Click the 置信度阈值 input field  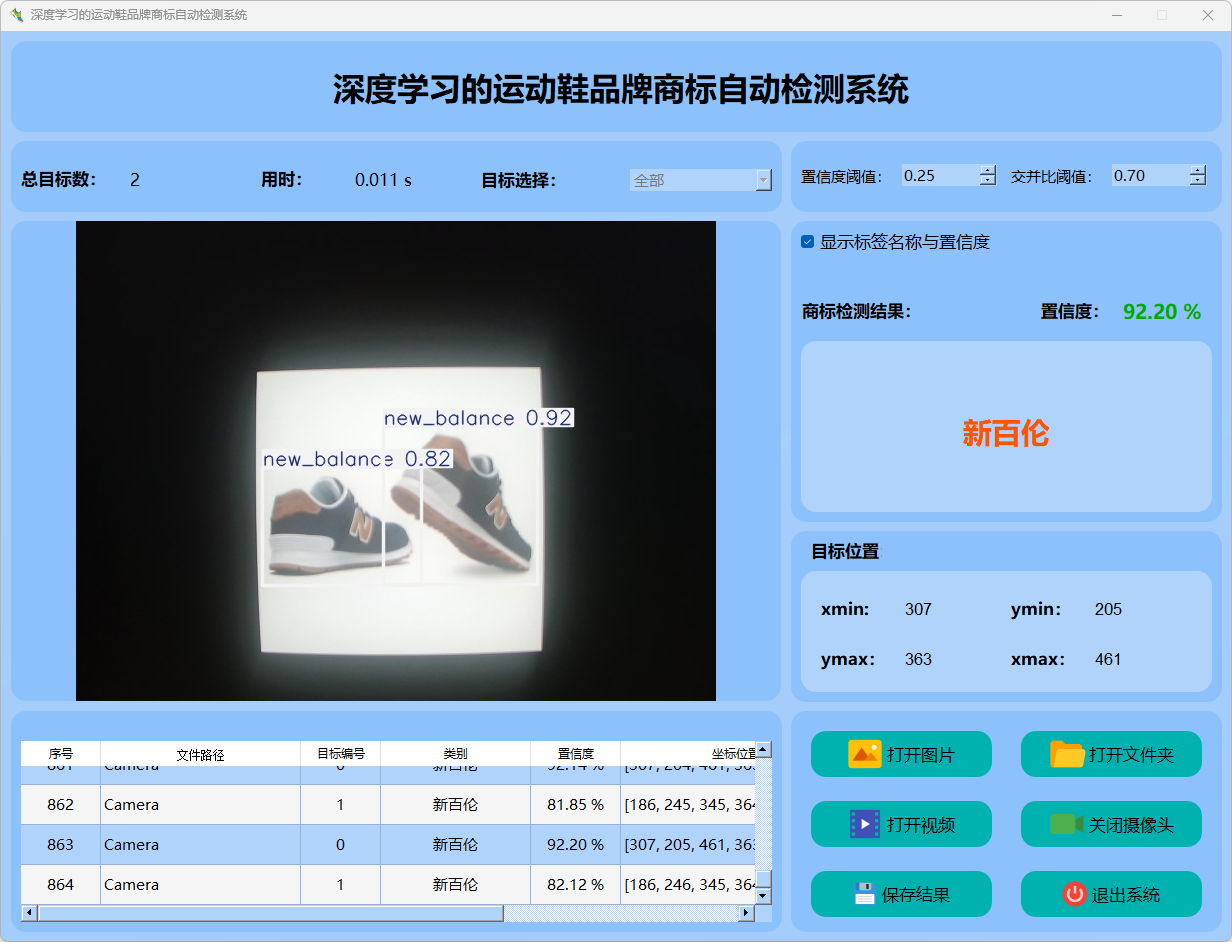tap(938, 176)
